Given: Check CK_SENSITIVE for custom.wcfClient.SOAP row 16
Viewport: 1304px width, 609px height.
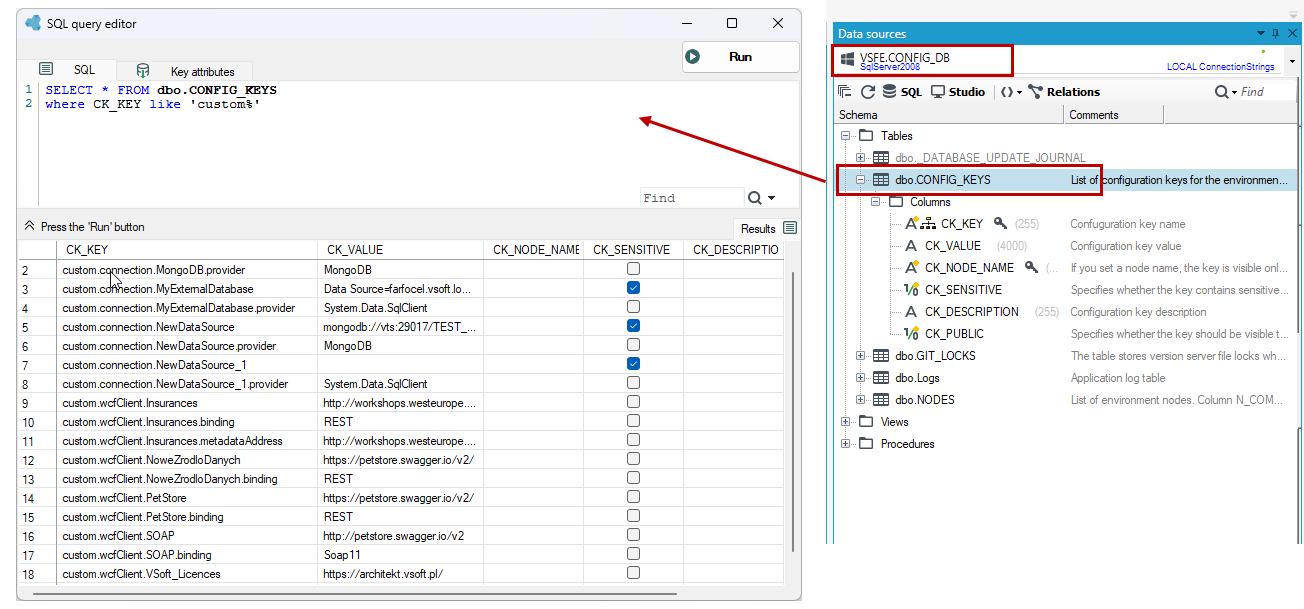Looking at the screenshot, I should pos(633,536).
